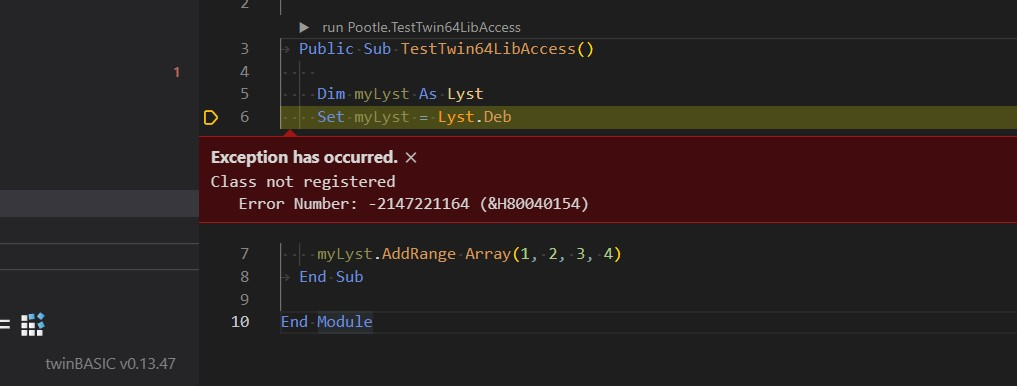1017x386 pixels.
Task: Click the Exception has occurred heading
Action: [304, 158]
